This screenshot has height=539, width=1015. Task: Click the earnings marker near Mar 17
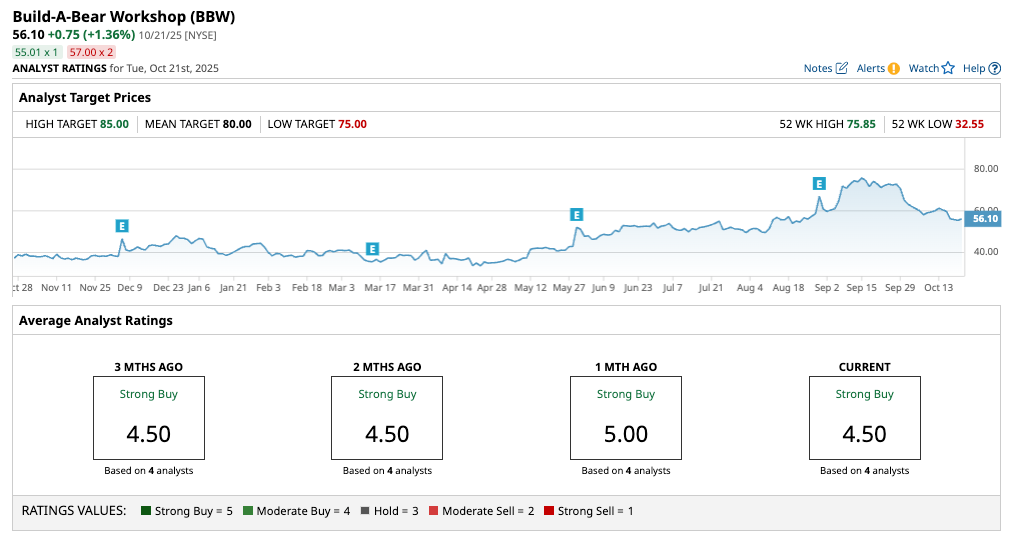click(x=372, y=249)
